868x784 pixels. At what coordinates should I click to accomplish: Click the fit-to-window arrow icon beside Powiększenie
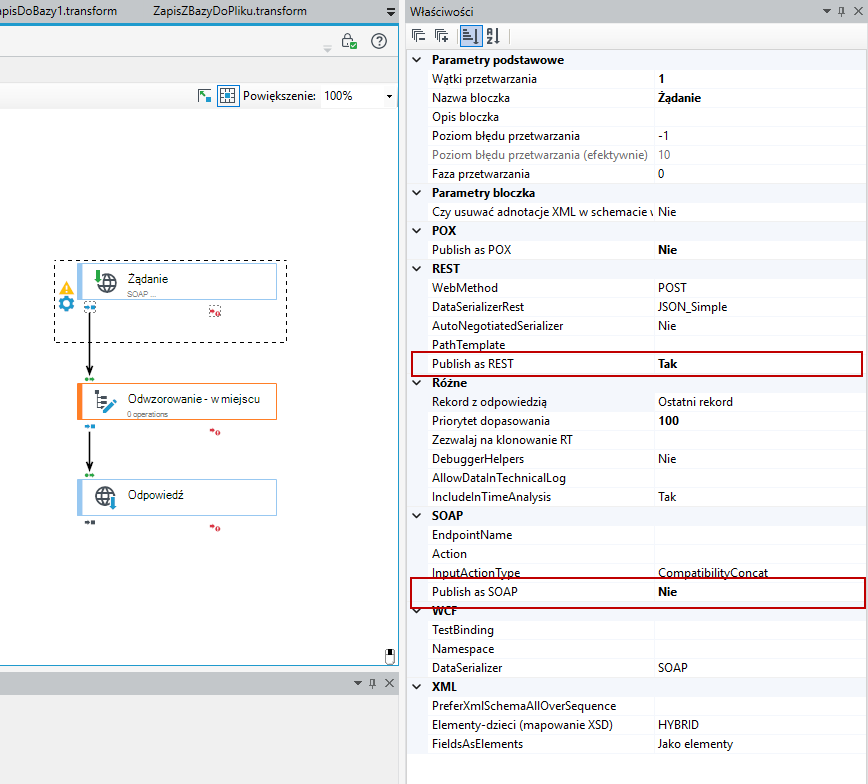pos(204,96)
